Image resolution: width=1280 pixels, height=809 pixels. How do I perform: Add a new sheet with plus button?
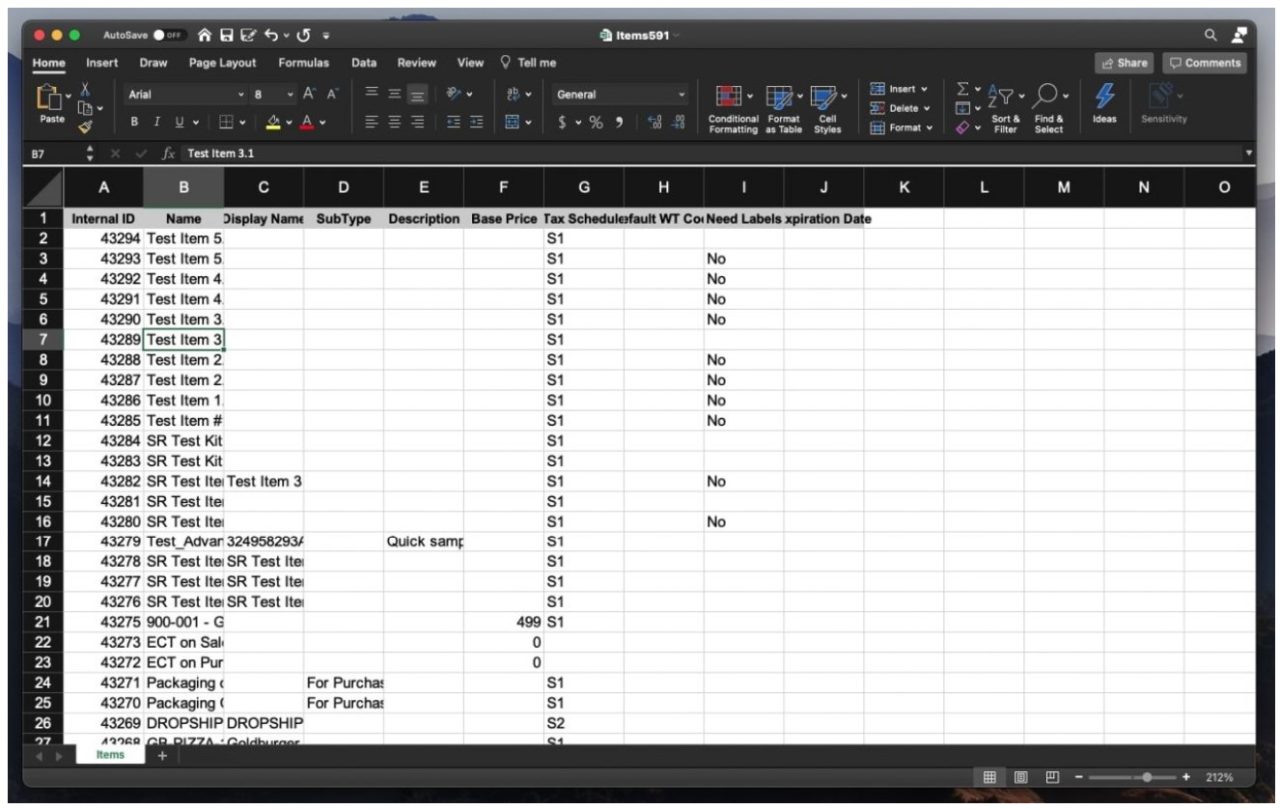tap(162, 756)
